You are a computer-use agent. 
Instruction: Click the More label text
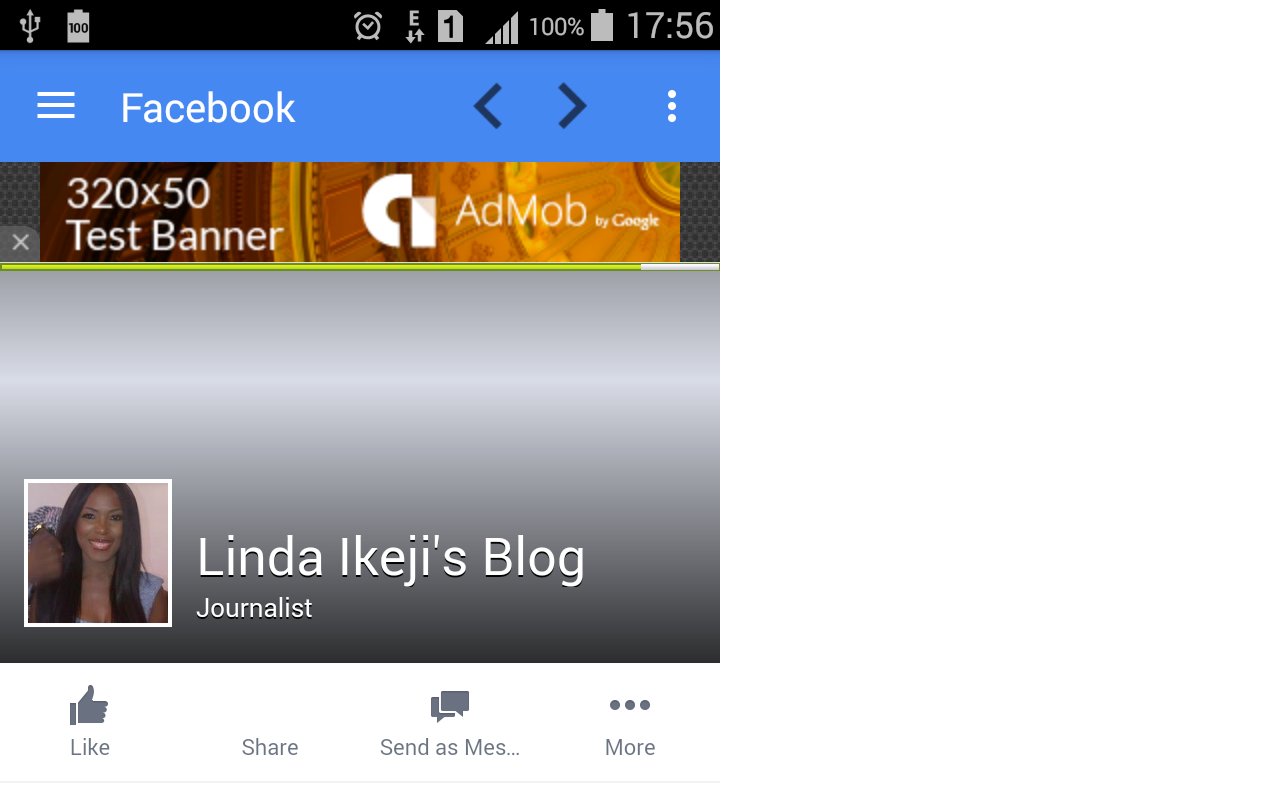(x=630, y=747)
